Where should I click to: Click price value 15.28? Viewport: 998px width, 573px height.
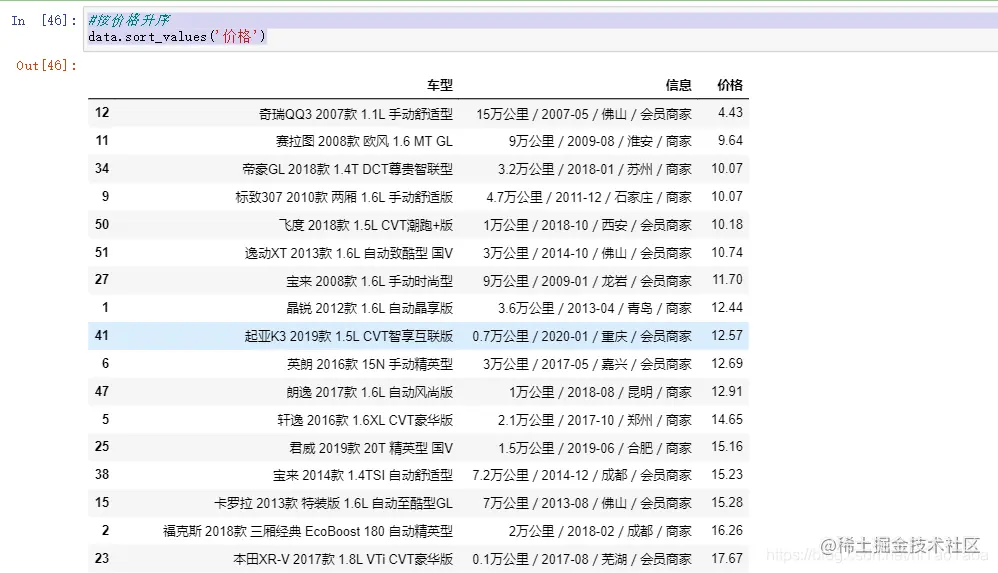[x=727, y=502]
